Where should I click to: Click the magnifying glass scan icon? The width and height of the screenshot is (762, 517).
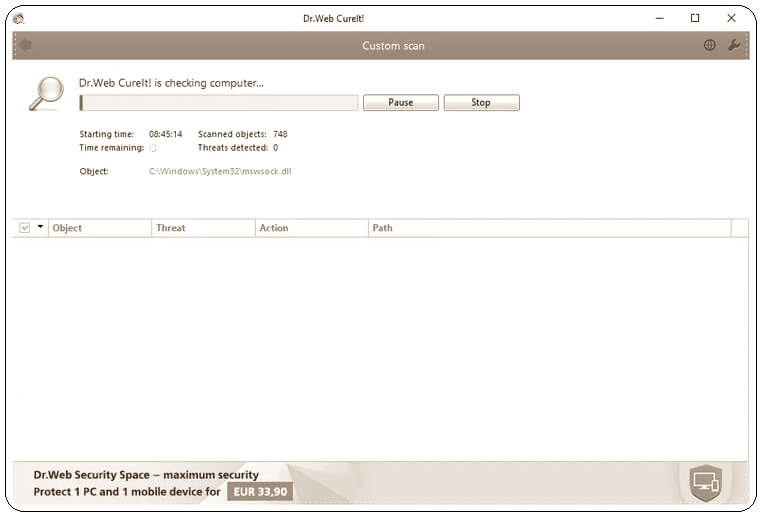[47, 93]
